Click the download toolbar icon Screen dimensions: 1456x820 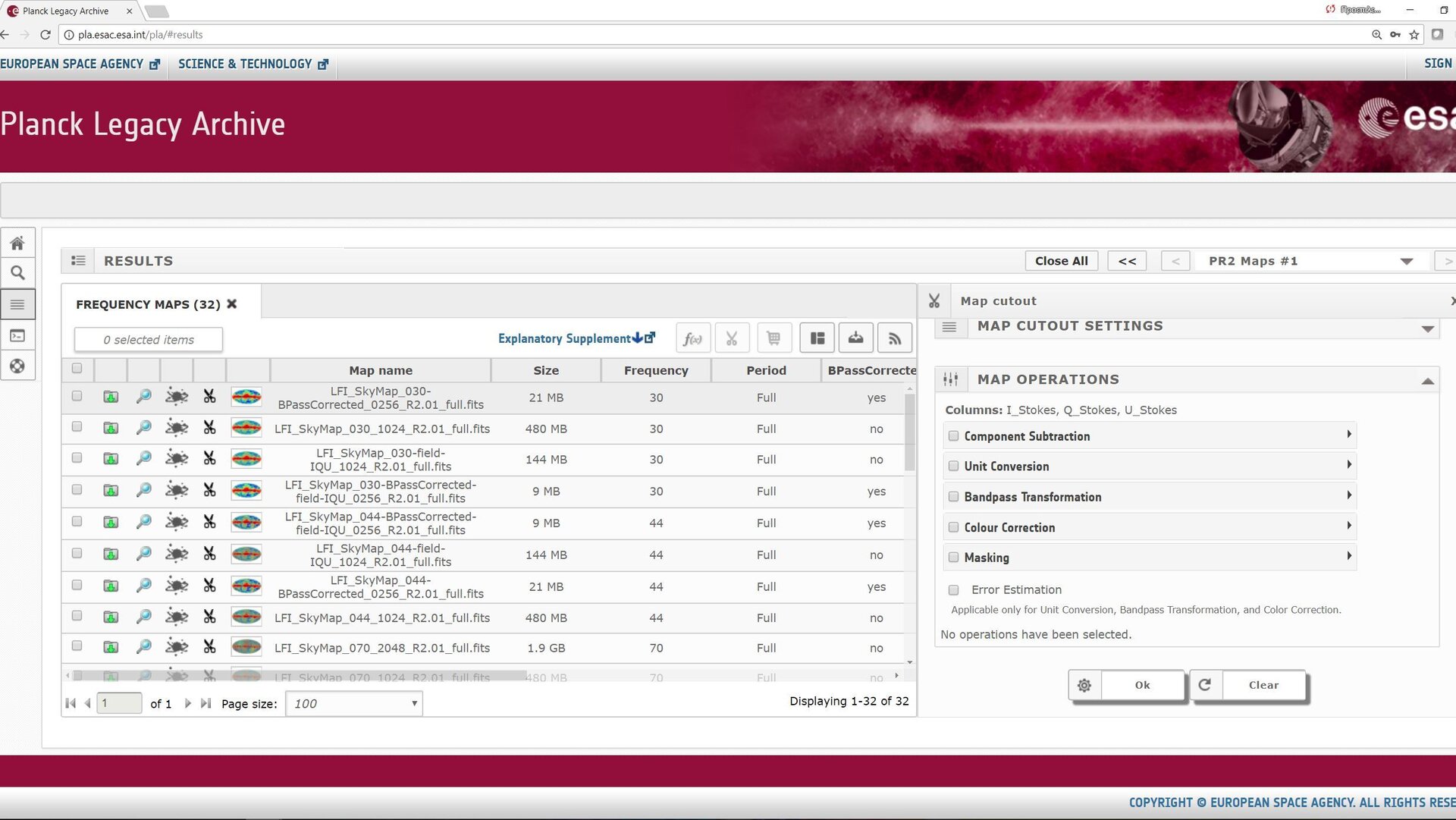click(x=855, y=338)
